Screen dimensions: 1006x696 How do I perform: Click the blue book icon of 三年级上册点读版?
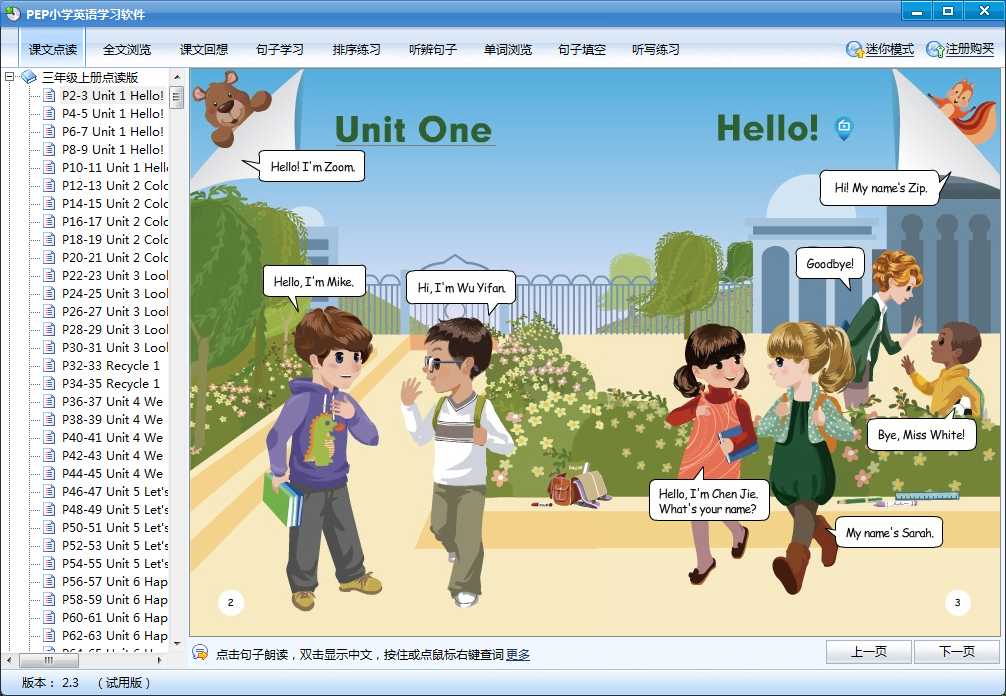pyautogui.click(x=29, y=77)
